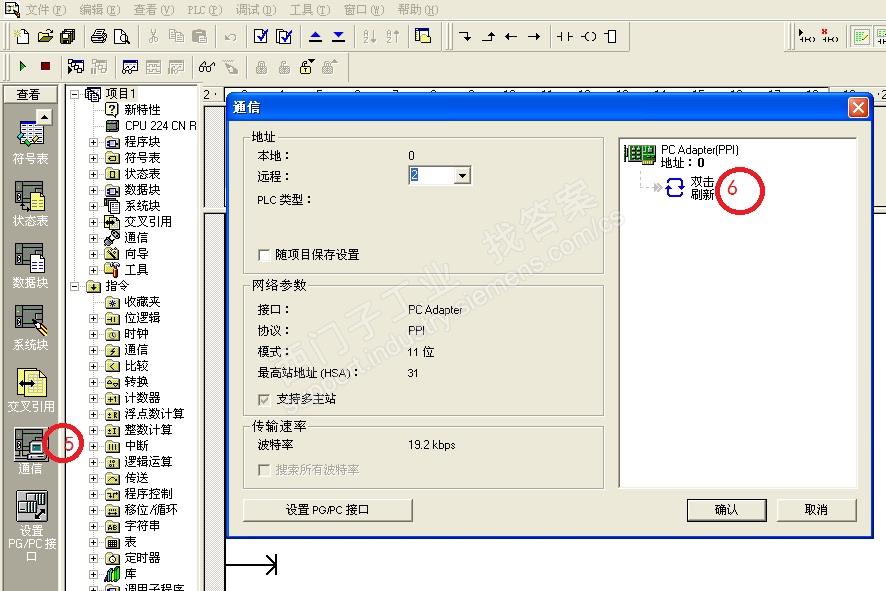Screen dimensions: 886x591
Task: Click the Print preview toolbar icon
Action: click(x=121, y=37)
